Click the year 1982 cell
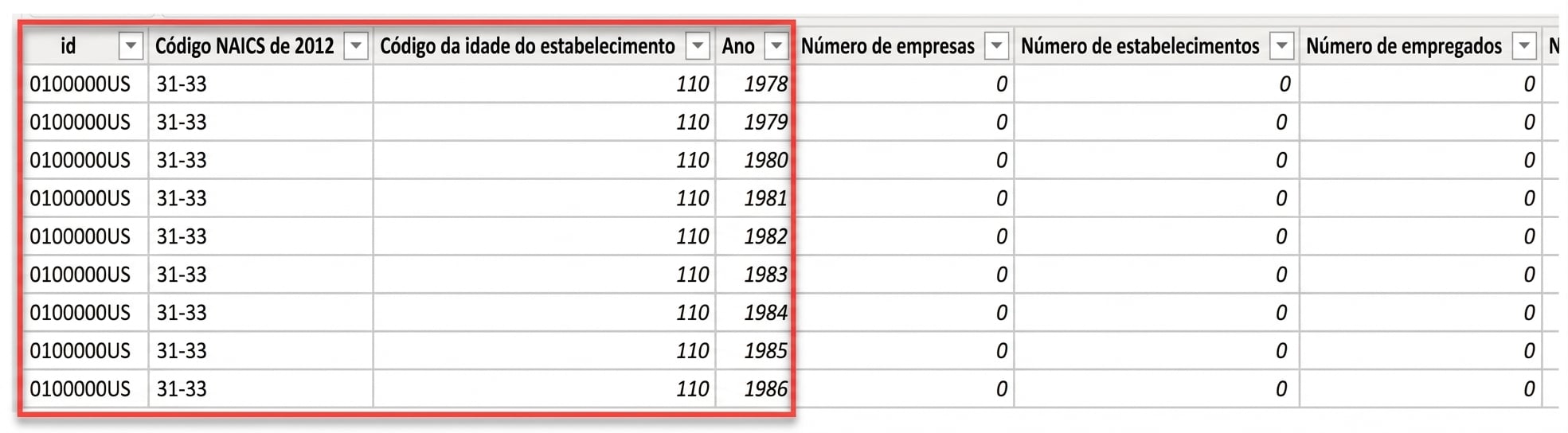 [x=754, y=236]
